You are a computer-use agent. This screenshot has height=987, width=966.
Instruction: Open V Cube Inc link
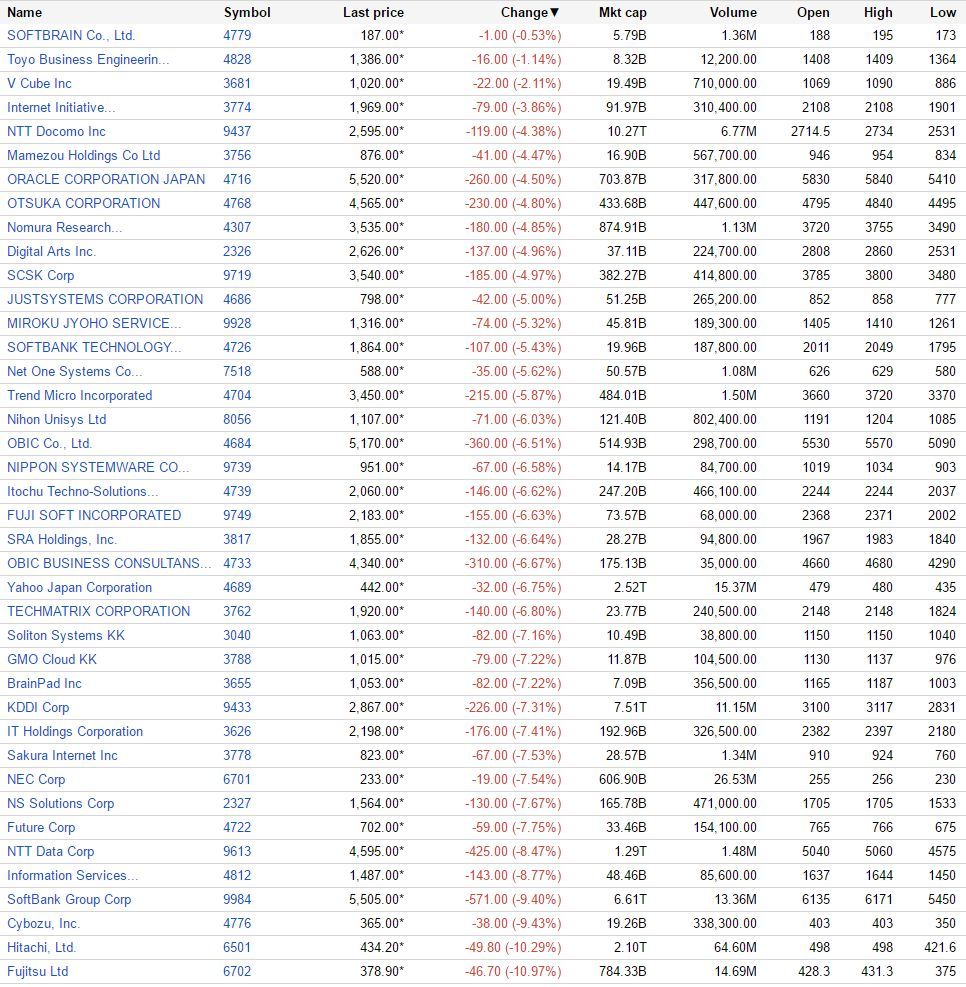tap(39, 83)
